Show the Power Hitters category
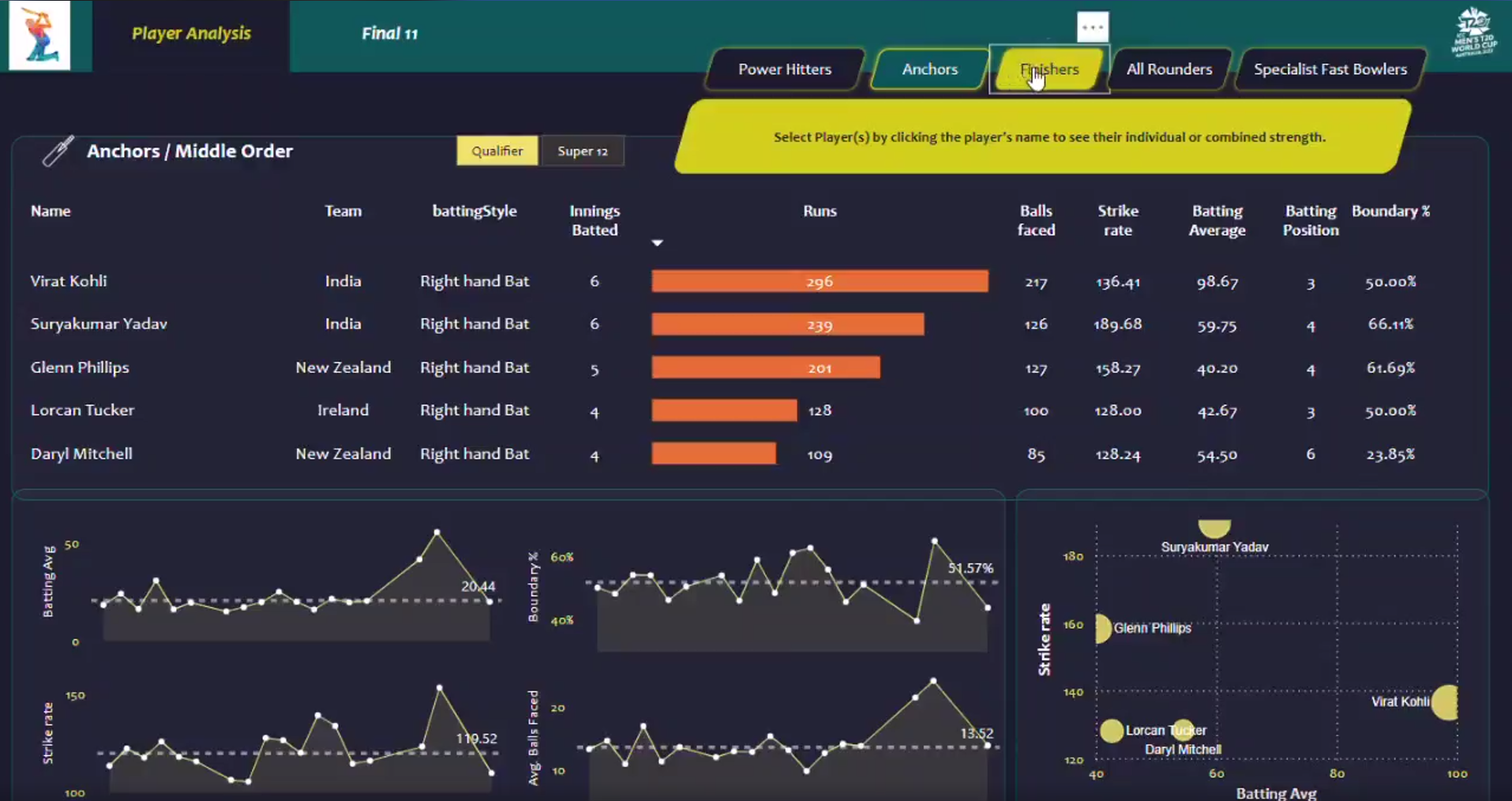1512x801 pixels. (784, 69)
